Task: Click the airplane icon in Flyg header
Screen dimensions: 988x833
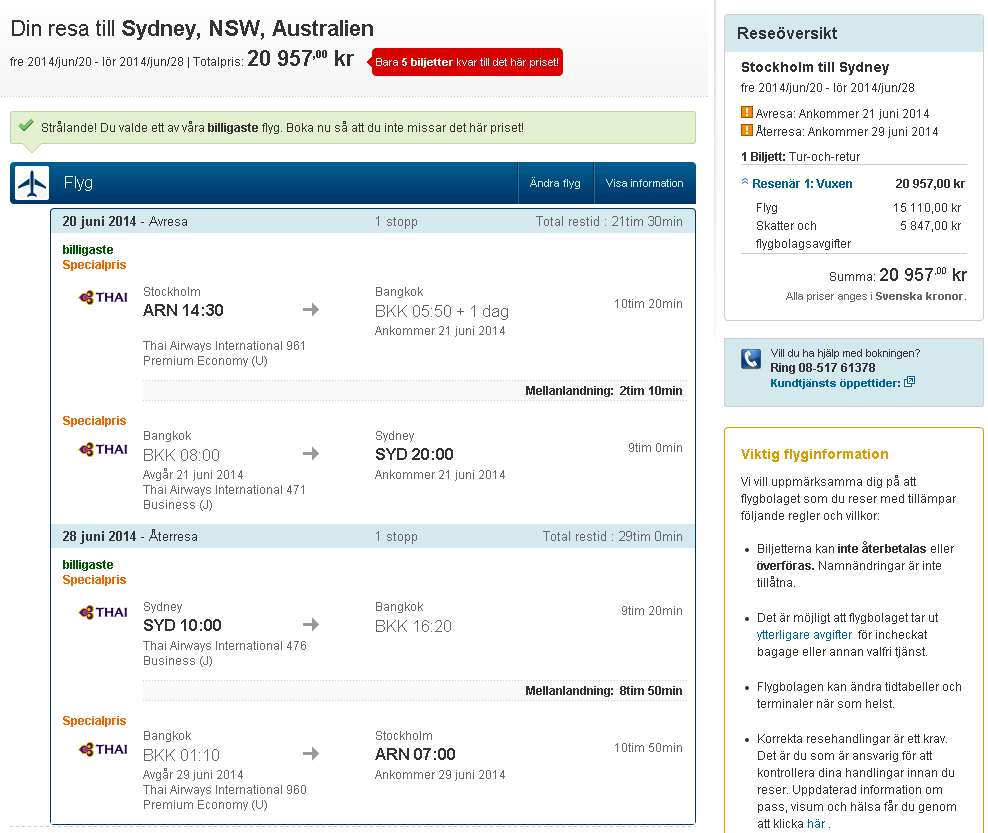Action: (33, 184)
